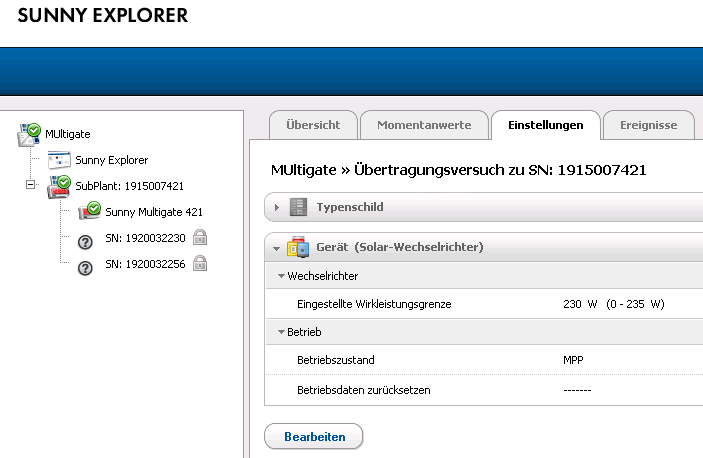Select the Einstellungen tab
Viewport: 703px width, 458px height.
click(x=546, y=125)
